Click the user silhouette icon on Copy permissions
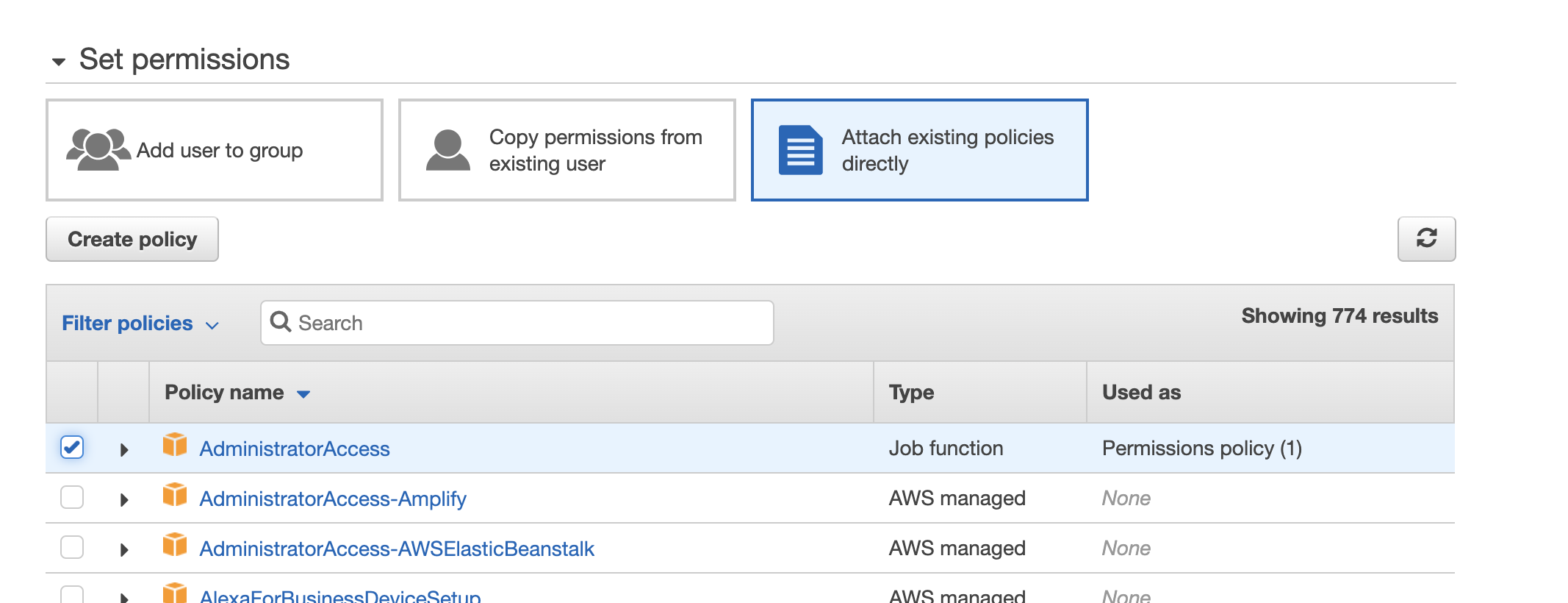1568x603 pixels. pos(447,150)
